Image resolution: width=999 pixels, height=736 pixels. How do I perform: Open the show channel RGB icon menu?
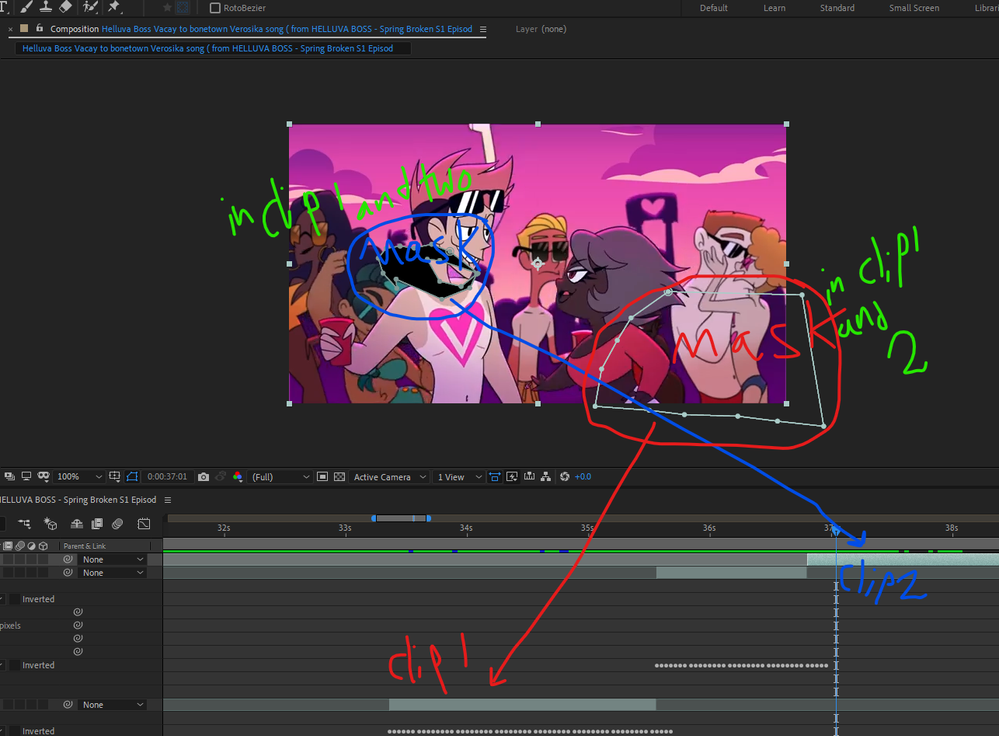click(238, 477)
